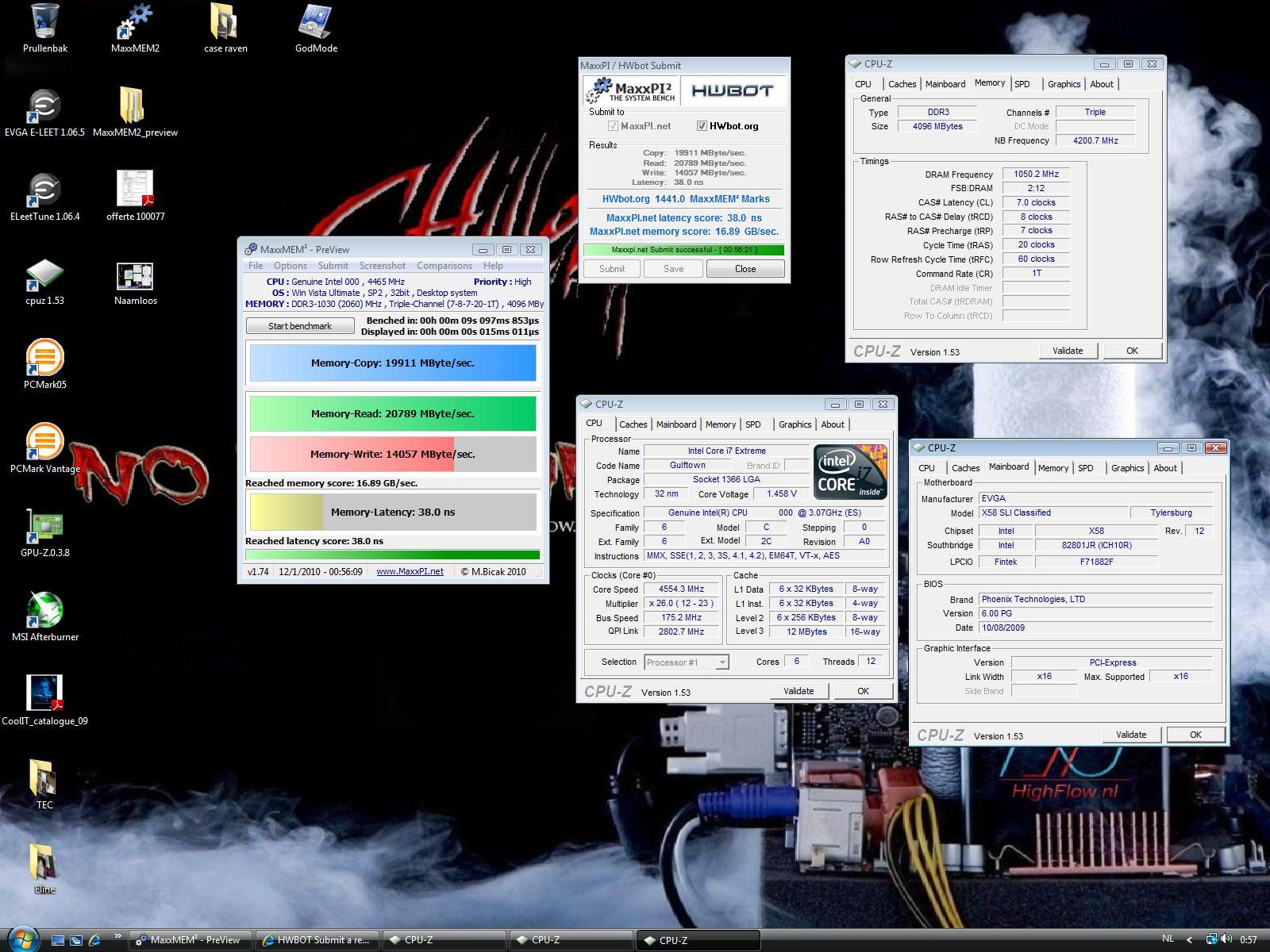Screen dimensions: 1270x952
Task: Open the Submit menu in MaxxMEM
Action: 333,266
